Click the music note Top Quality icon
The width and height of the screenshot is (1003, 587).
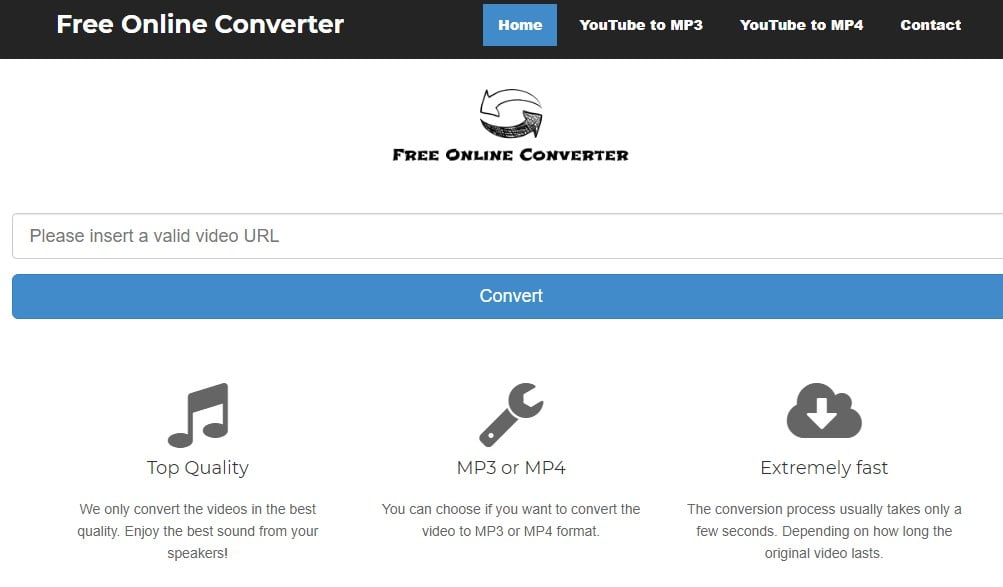pyautogui.click(x=198, y=415)
